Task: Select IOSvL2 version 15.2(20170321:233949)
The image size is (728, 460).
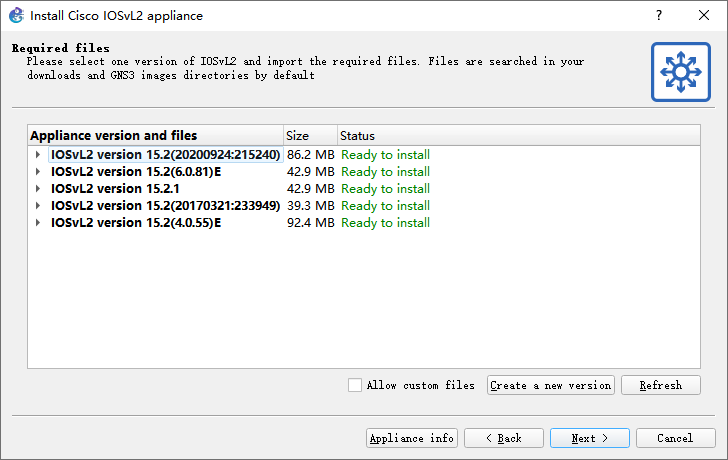Action: 165,206
